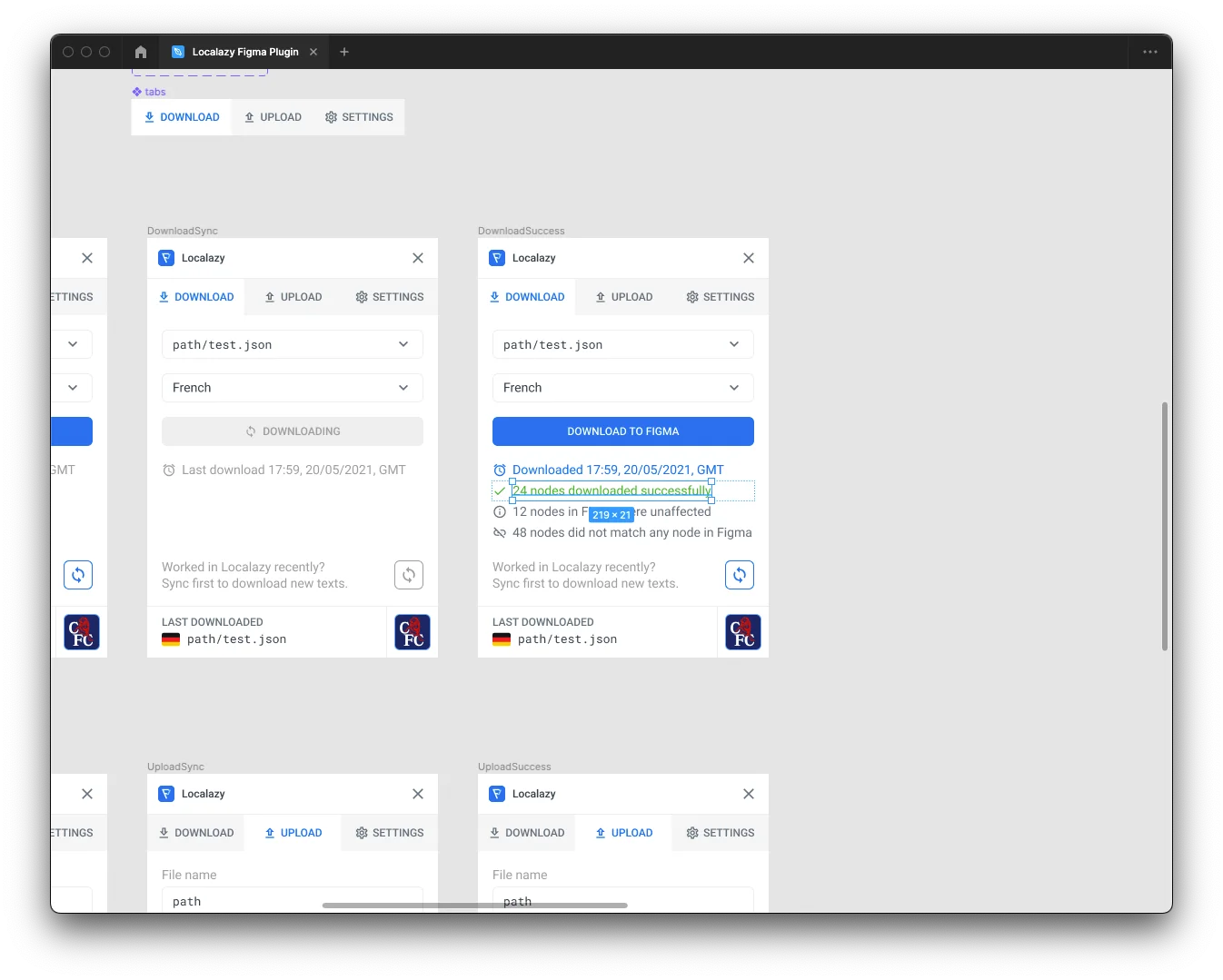Open the sync refresh icon in DownloadSync frame
This screenshot has height=980, width=1223.
coord(409,575)
